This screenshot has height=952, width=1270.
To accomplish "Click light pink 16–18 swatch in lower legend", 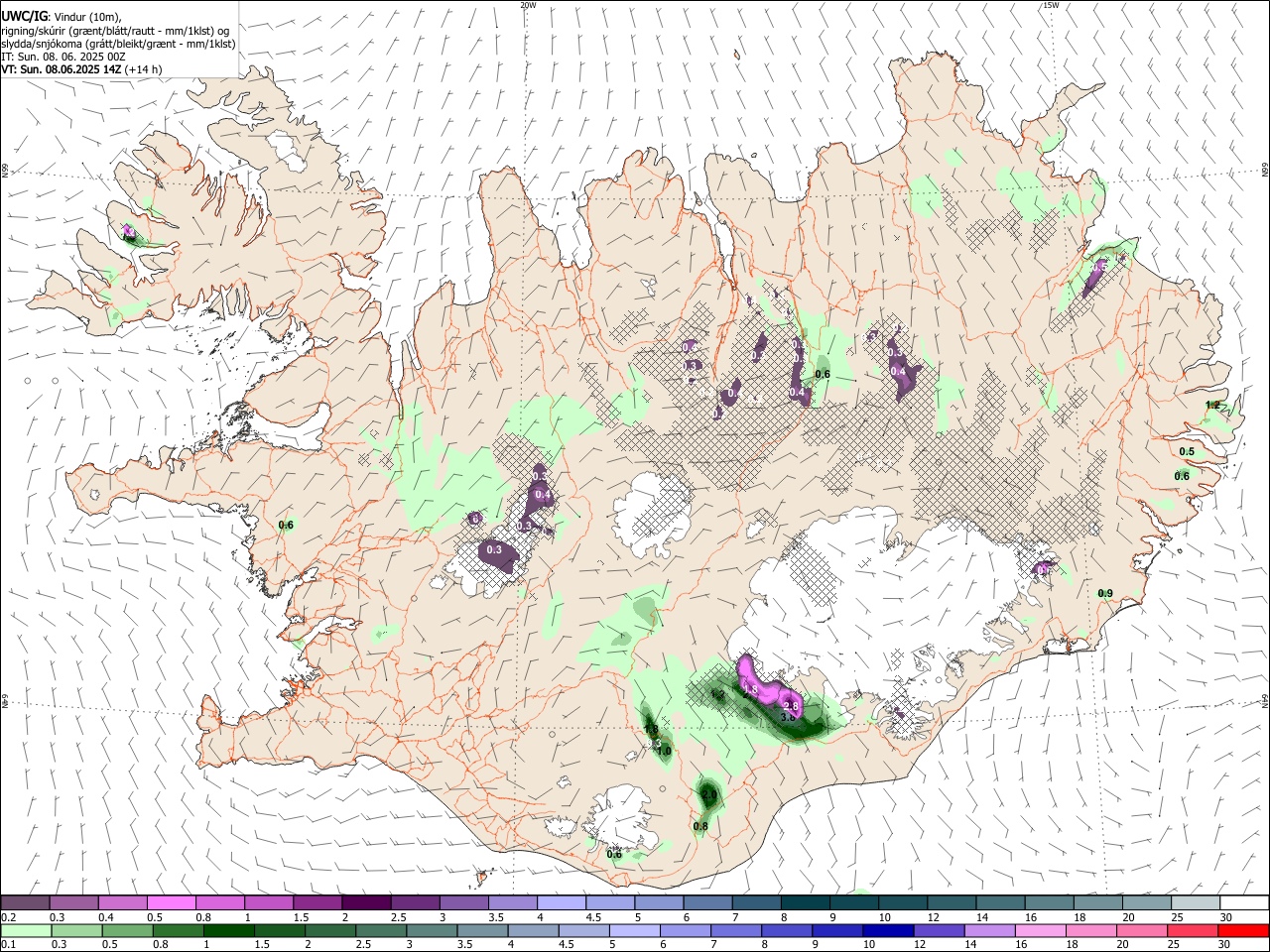I will (1041, 930).
